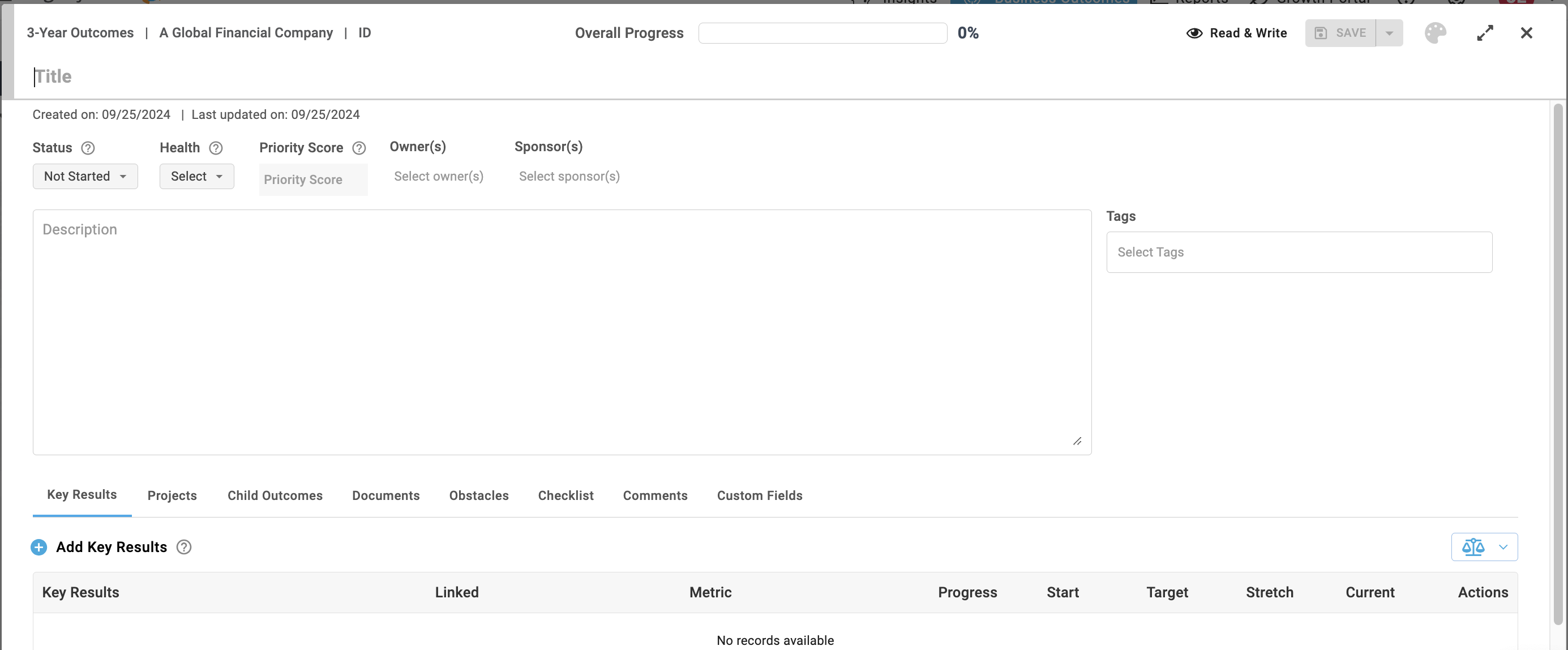
Task: Close the outcome dialog with X
Action: pos(1527,33)
